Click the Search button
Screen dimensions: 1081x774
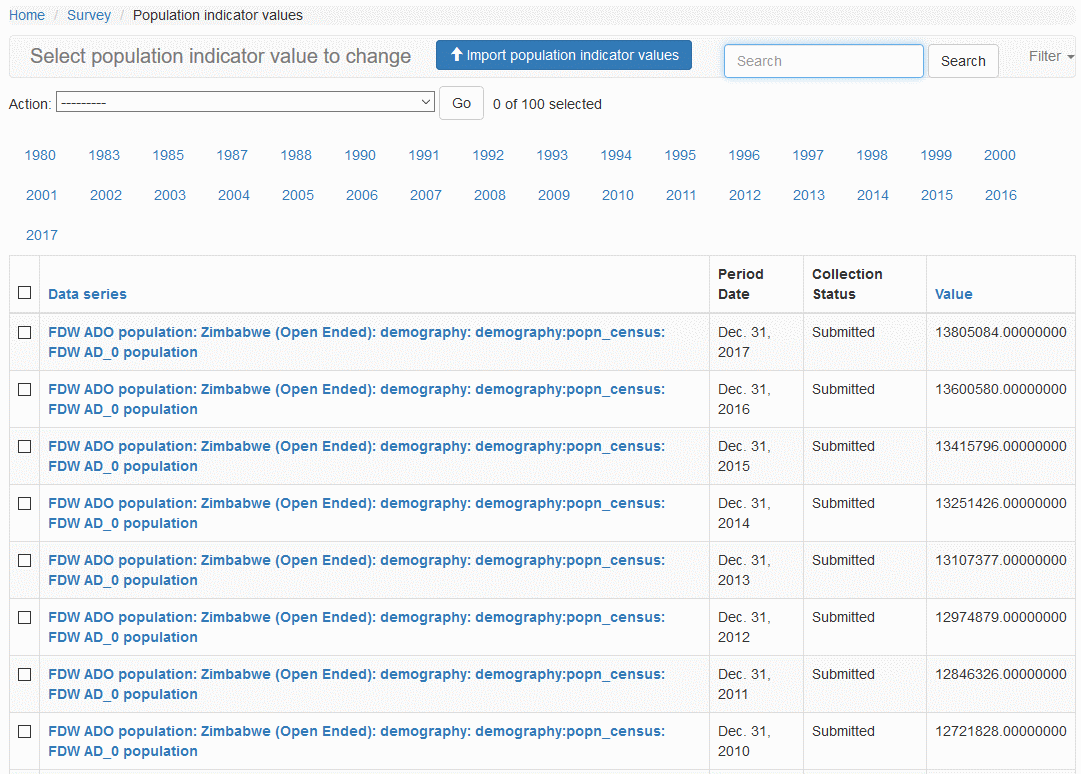coord(962,61)
